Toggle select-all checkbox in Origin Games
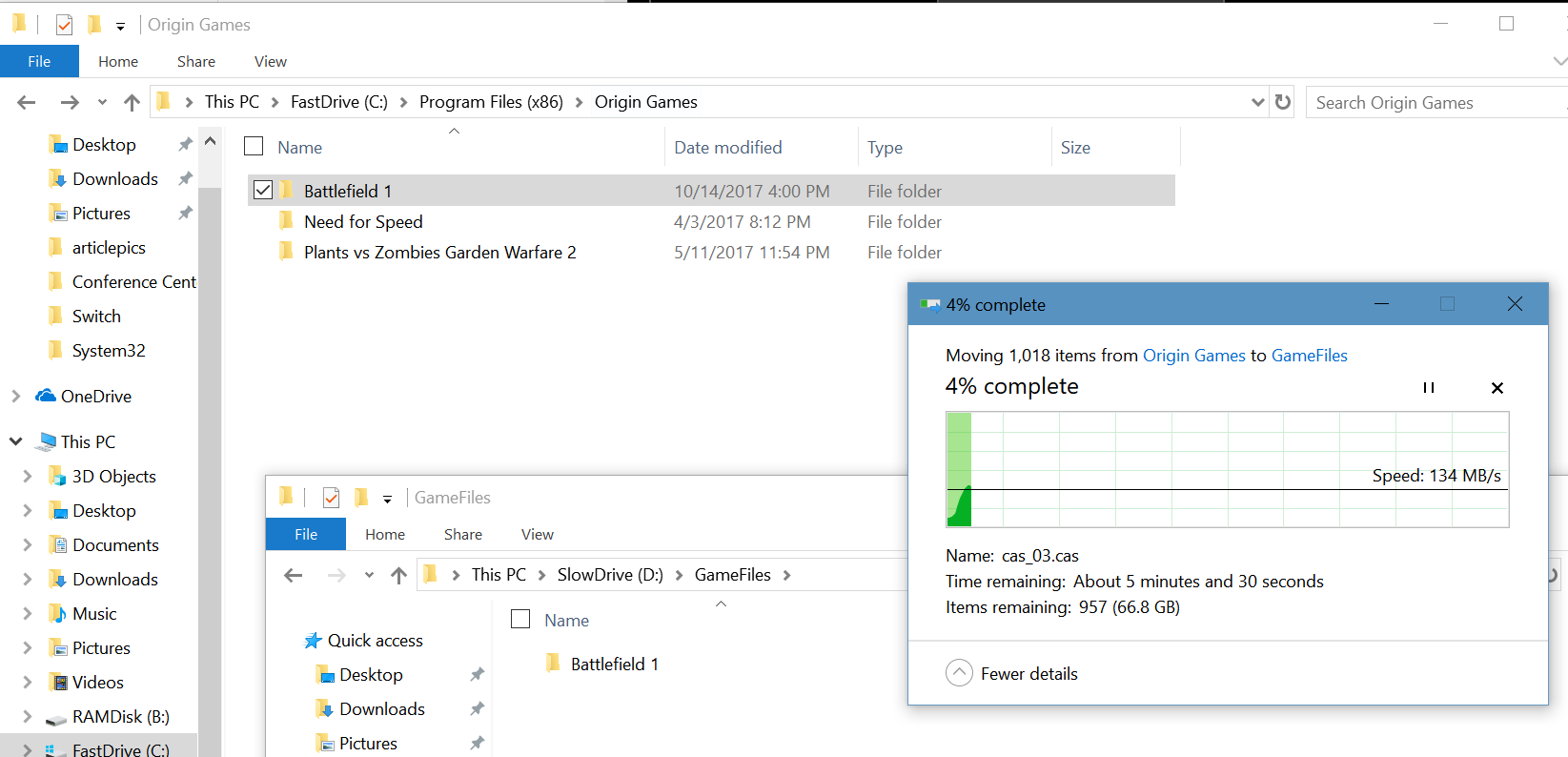 254,146
